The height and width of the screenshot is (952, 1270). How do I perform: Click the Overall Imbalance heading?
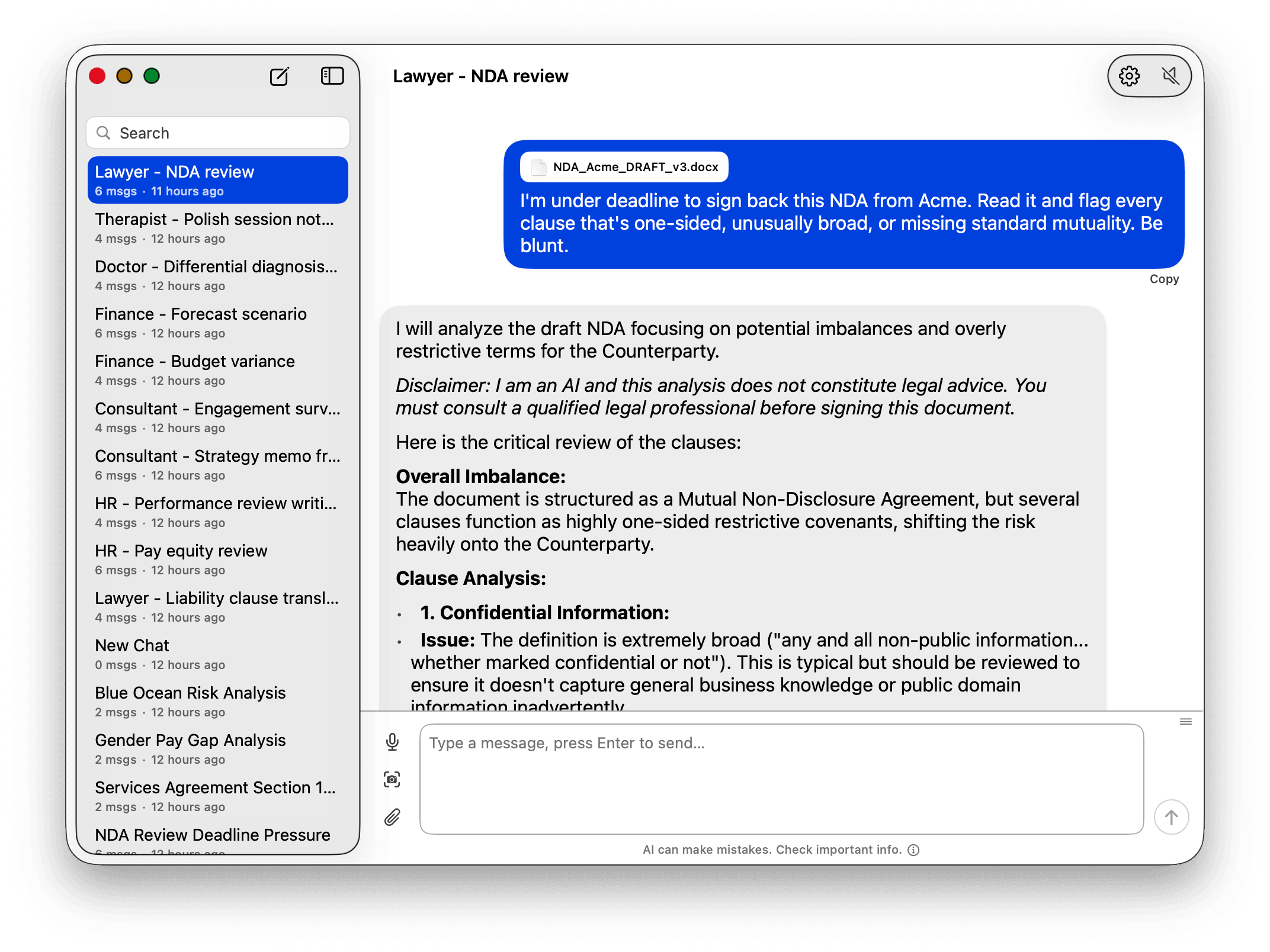(480, 477)
